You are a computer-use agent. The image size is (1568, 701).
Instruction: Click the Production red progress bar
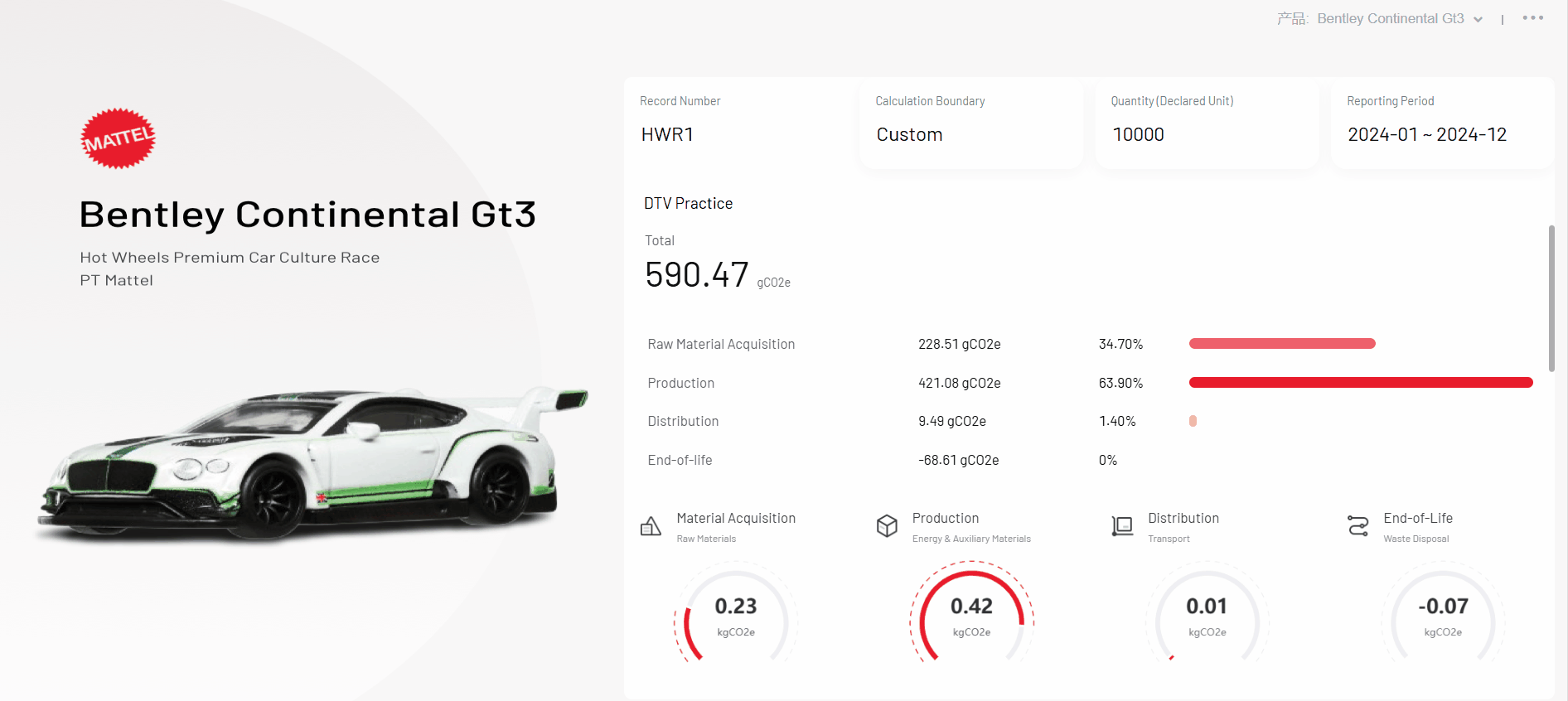coord(1360,383)
